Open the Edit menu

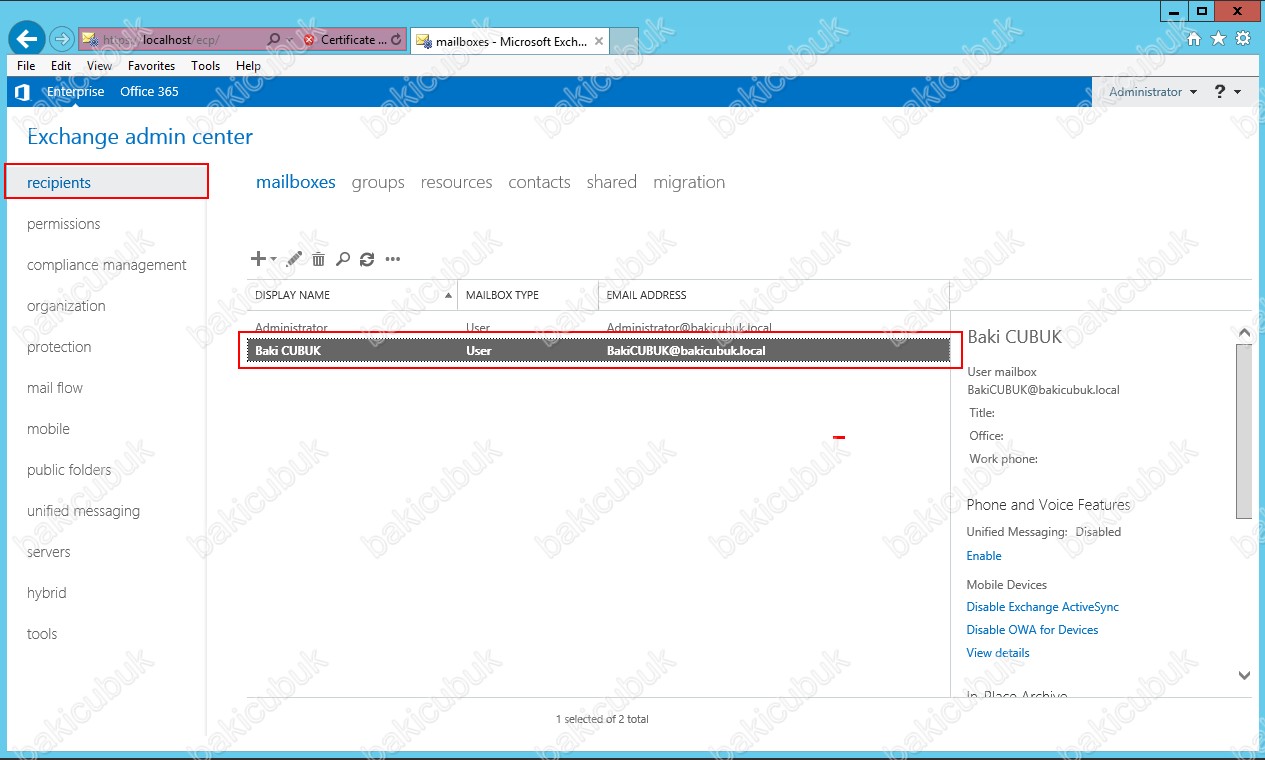point(61,66)
